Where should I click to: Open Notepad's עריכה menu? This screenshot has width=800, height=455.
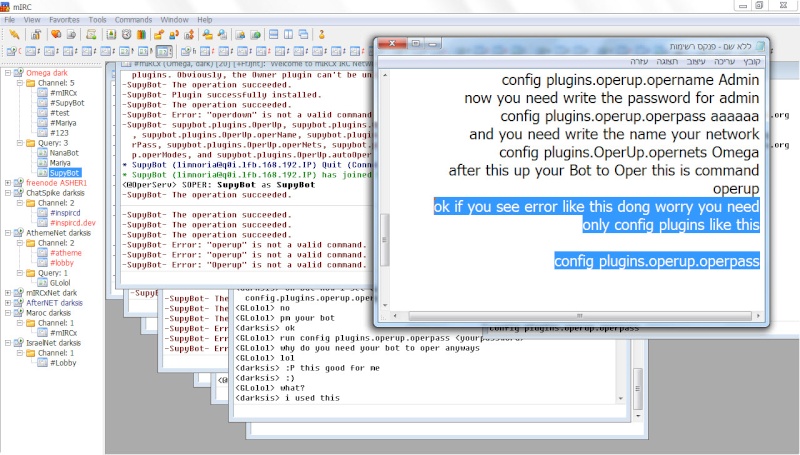(724, 61)
